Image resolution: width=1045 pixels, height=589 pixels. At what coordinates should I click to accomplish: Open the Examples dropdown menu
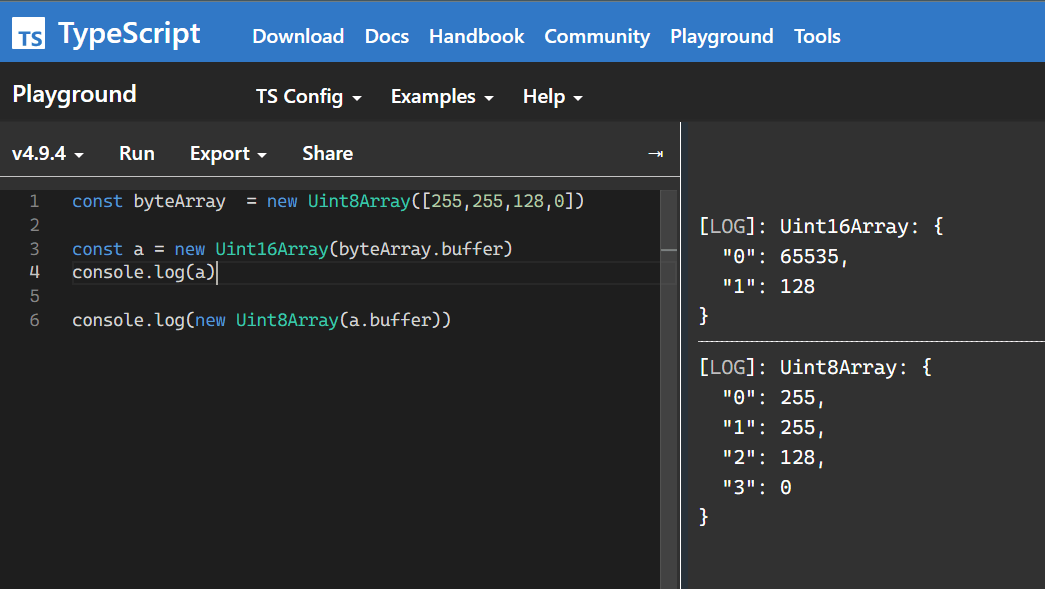(x=442, y=97)
